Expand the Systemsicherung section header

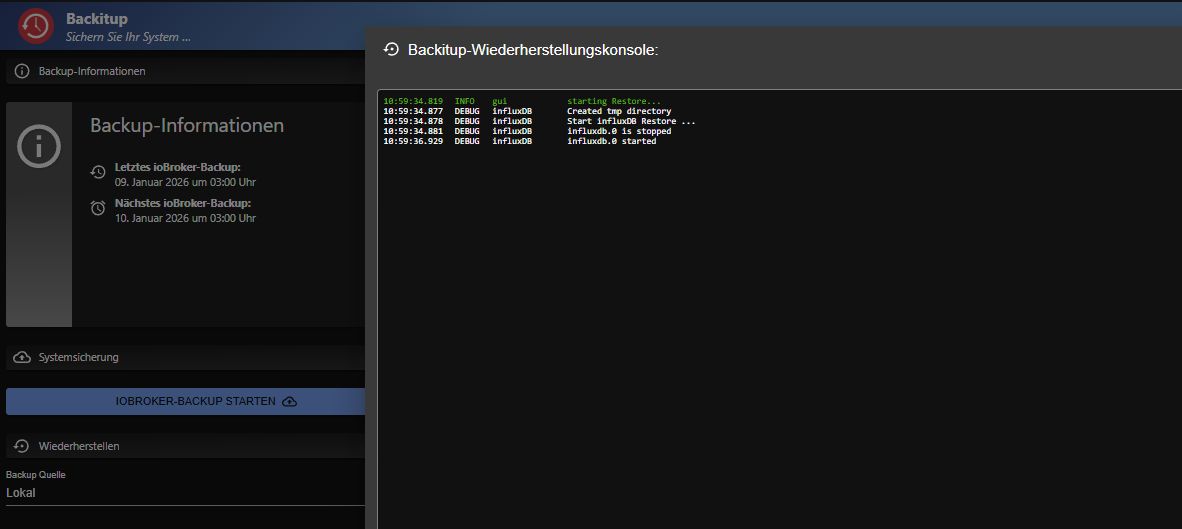pyautogui.click(x=185, y=357)
